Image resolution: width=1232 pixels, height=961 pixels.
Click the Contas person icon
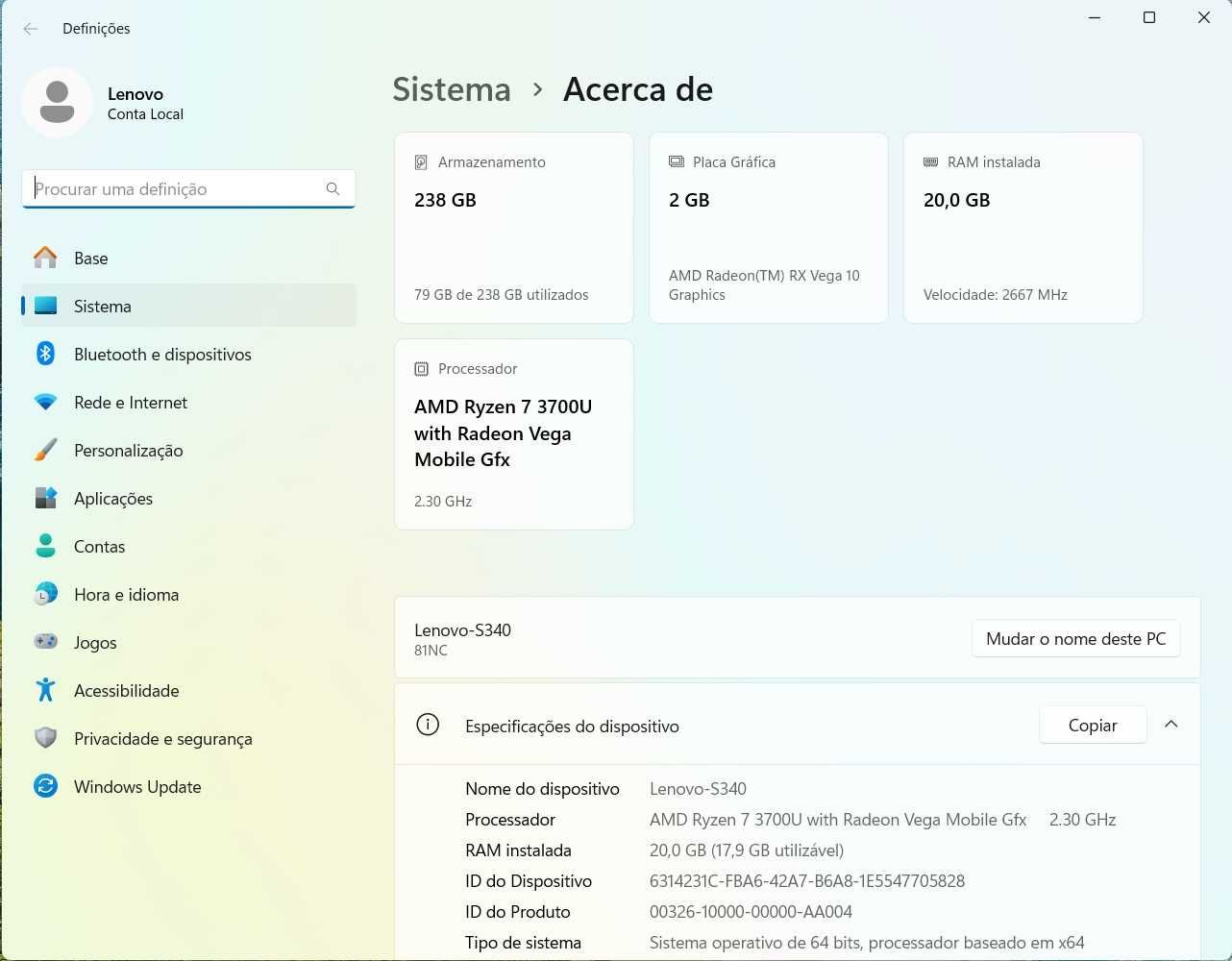(x=45, y=546)
